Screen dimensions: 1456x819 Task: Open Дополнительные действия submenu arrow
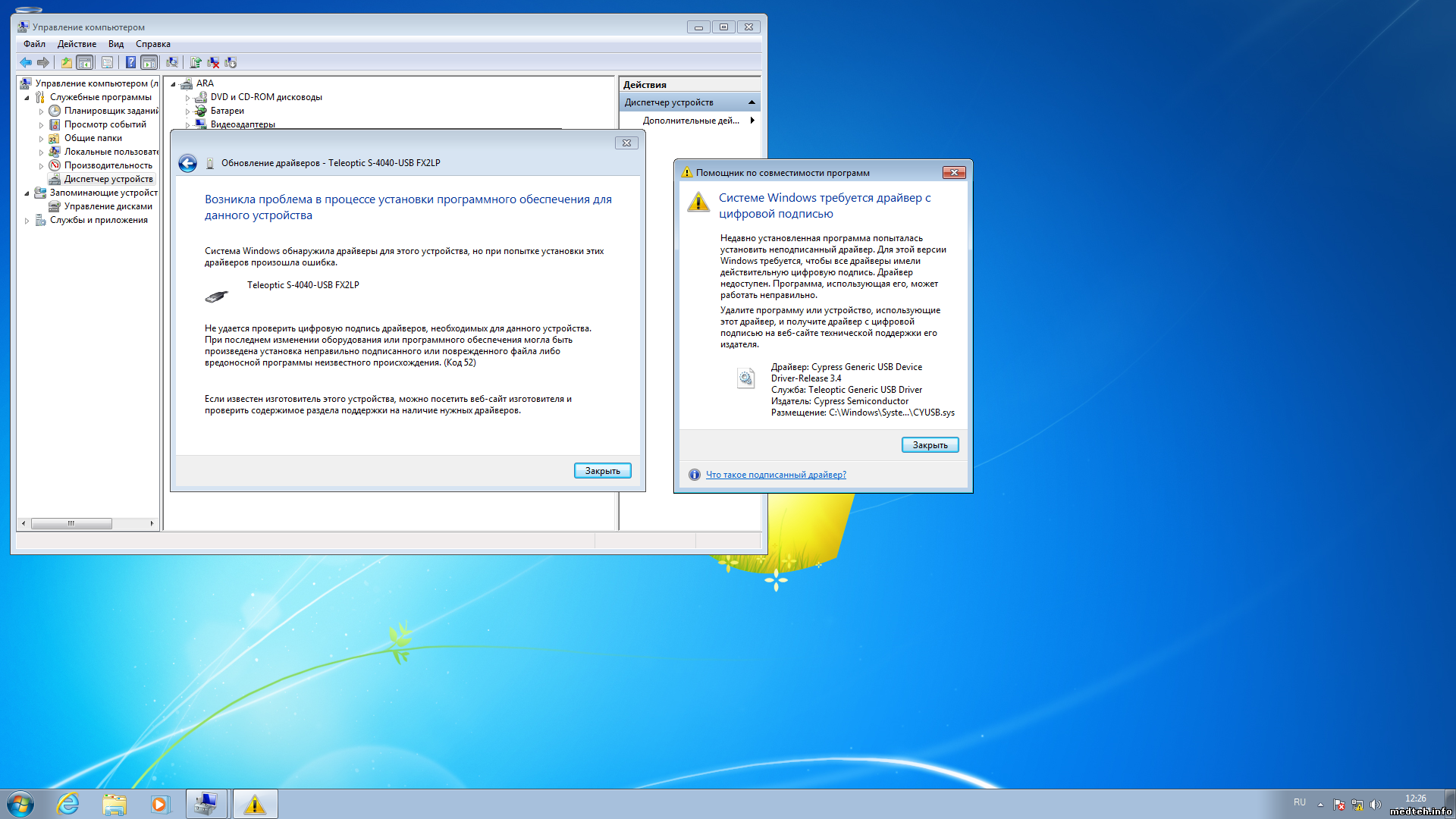(752, 121)
